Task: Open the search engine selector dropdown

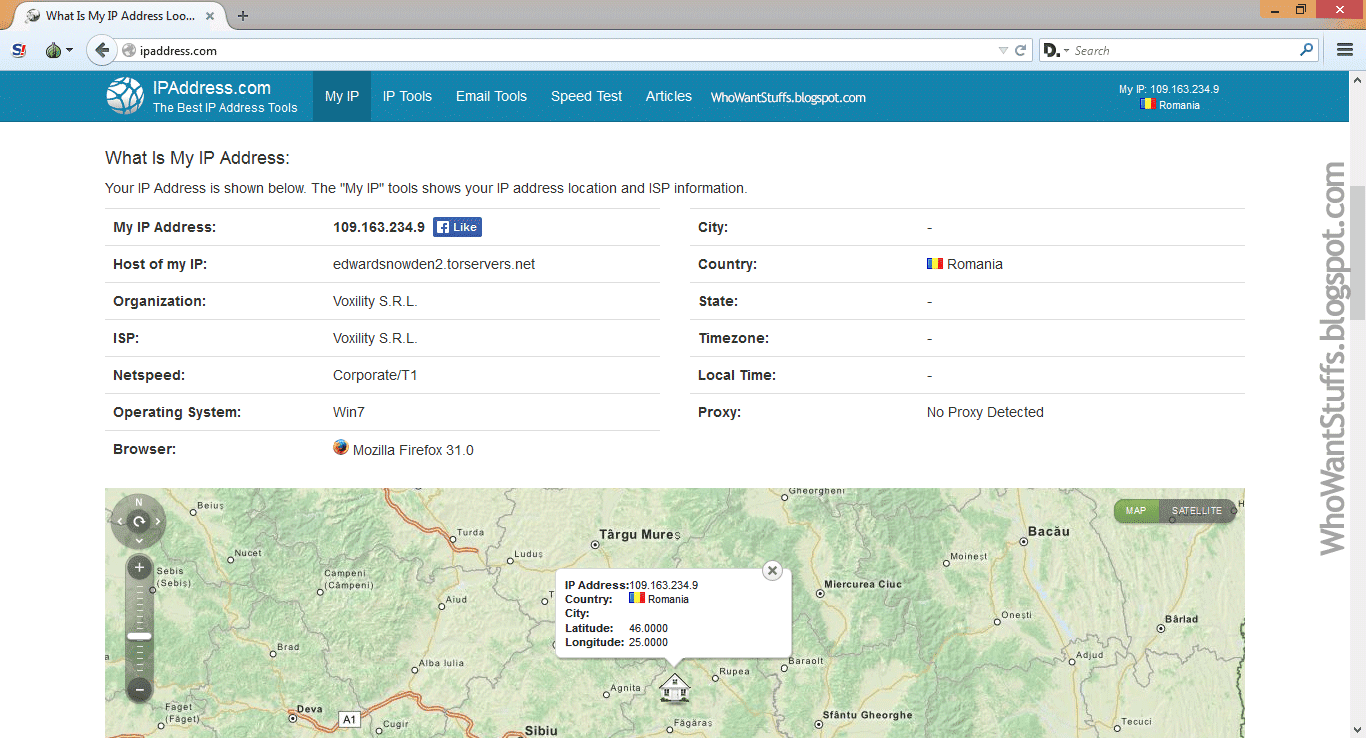Action: 1056,50
